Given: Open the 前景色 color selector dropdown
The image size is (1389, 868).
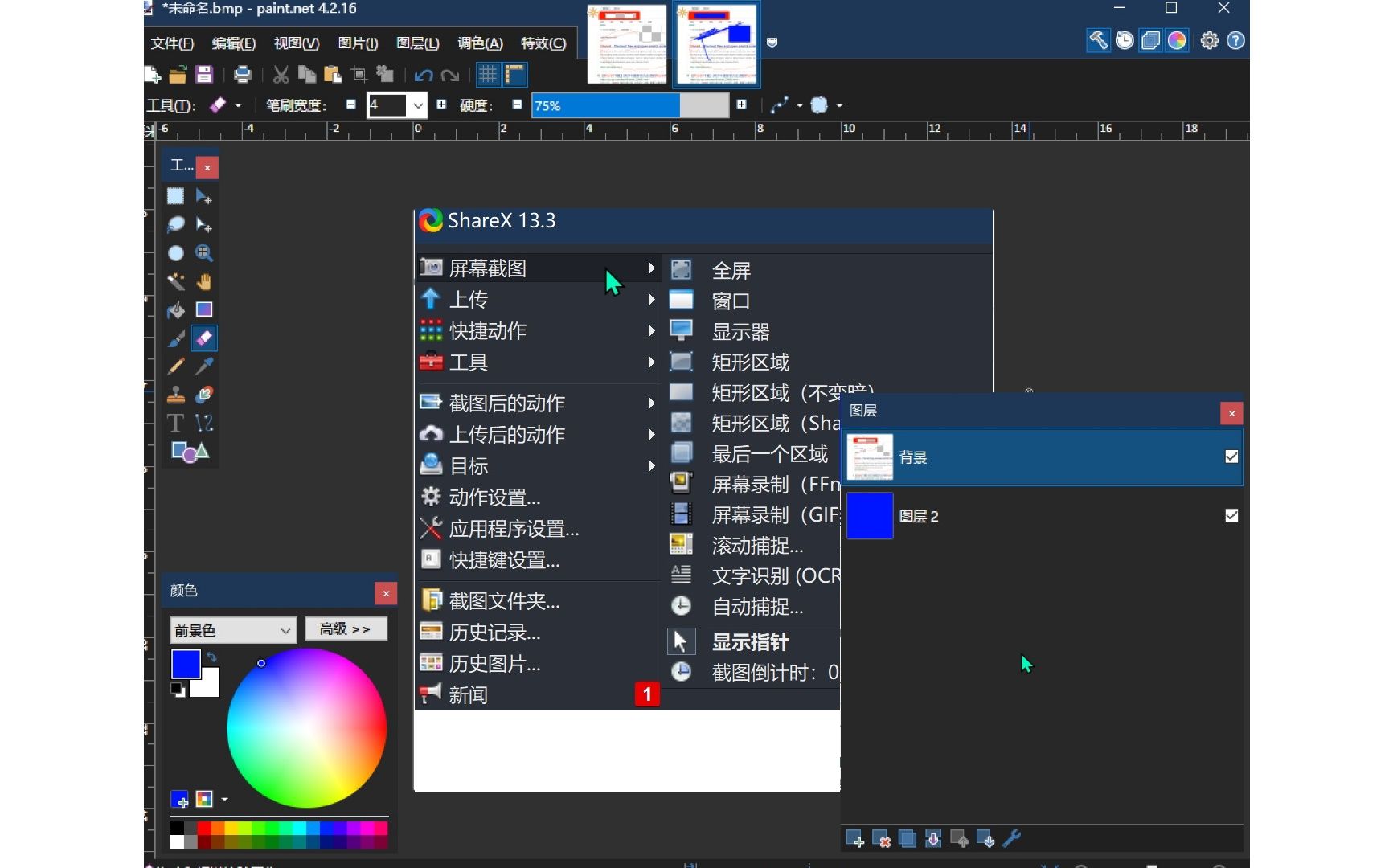Looking at the screenshot, I should 233,630.
